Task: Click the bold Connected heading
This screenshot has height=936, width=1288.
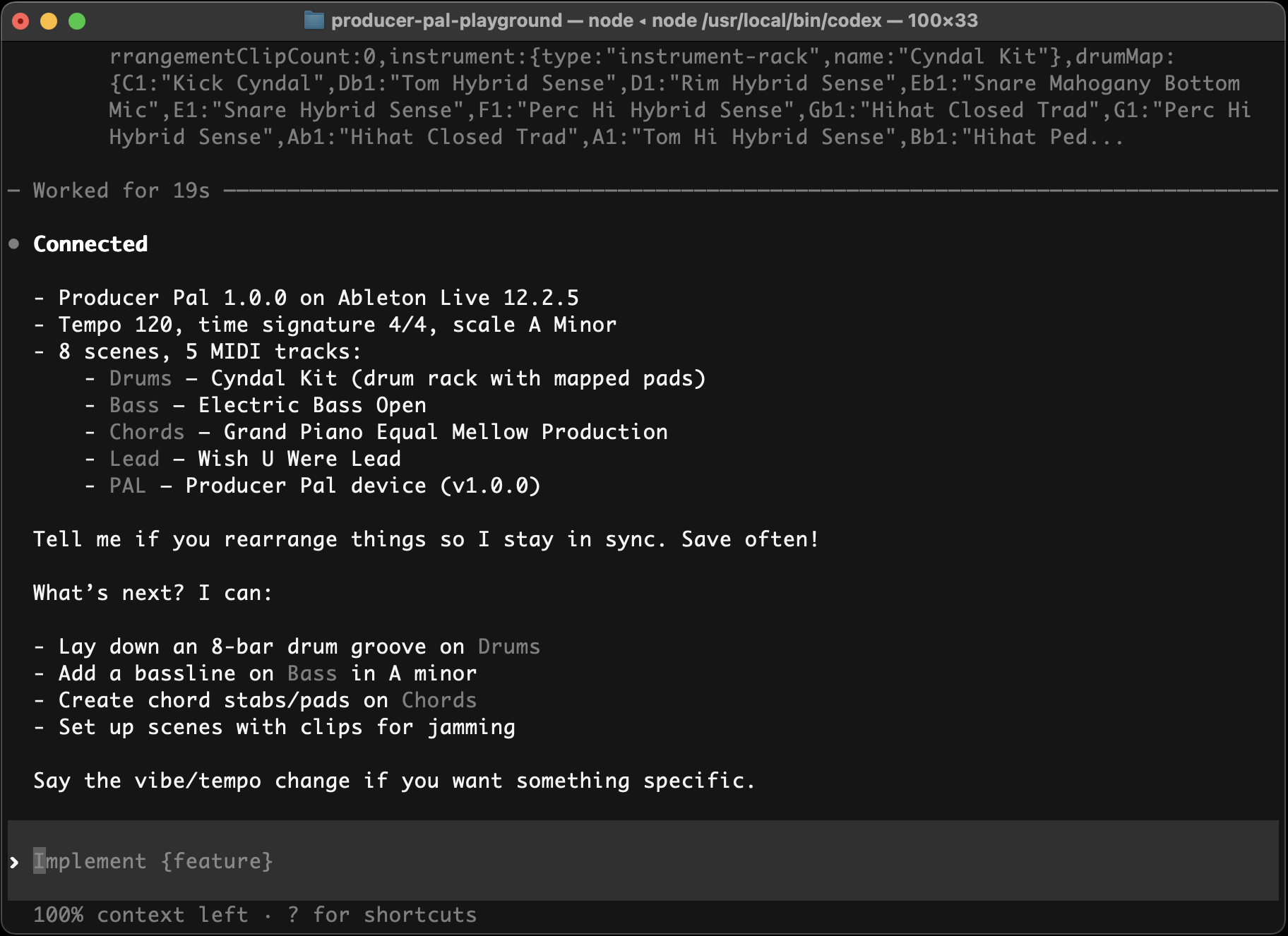Action: pos(90,244)
